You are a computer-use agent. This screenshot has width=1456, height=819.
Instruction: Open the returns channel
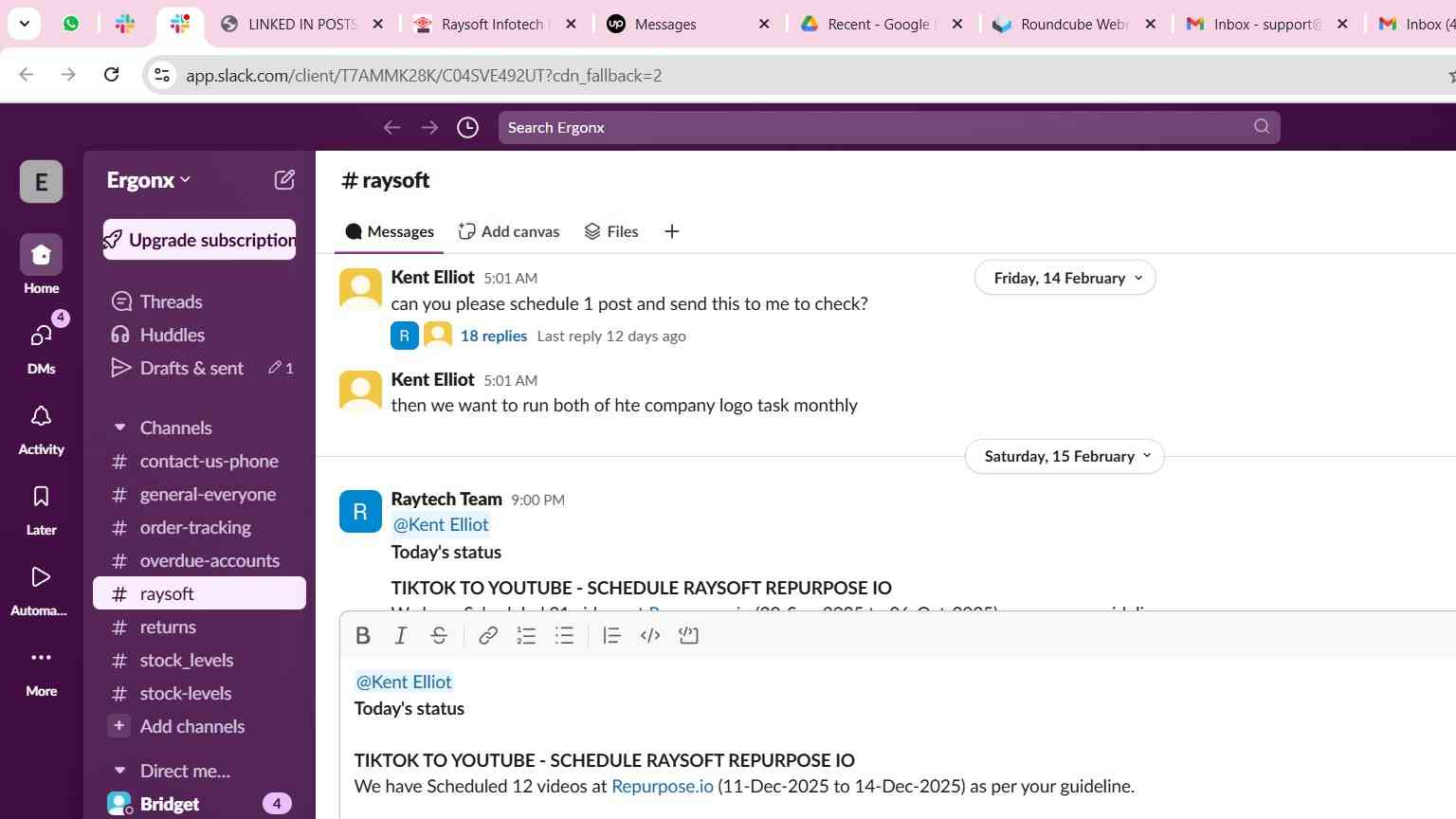pyautogui.click(x=199, y=627)
